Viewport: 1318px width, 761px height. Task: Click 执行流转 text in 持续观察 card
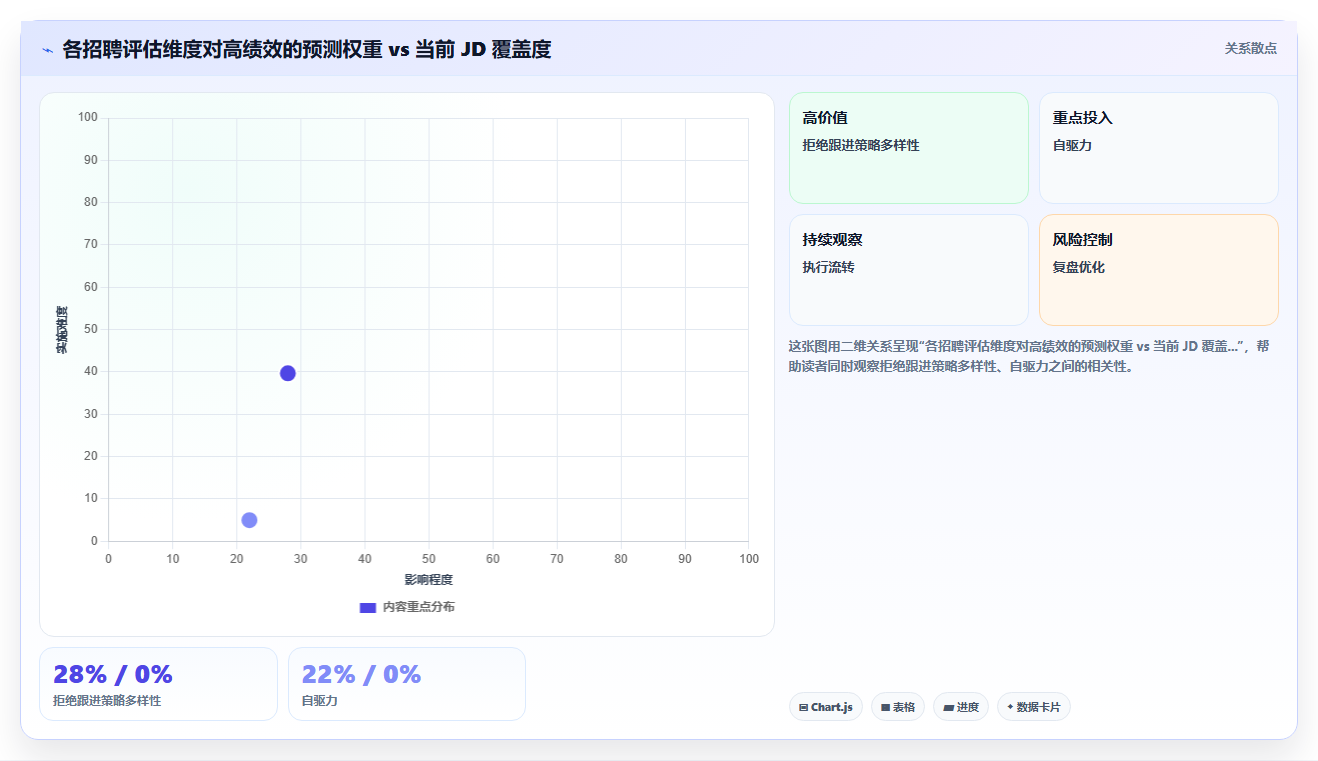(x=828, y=267)
